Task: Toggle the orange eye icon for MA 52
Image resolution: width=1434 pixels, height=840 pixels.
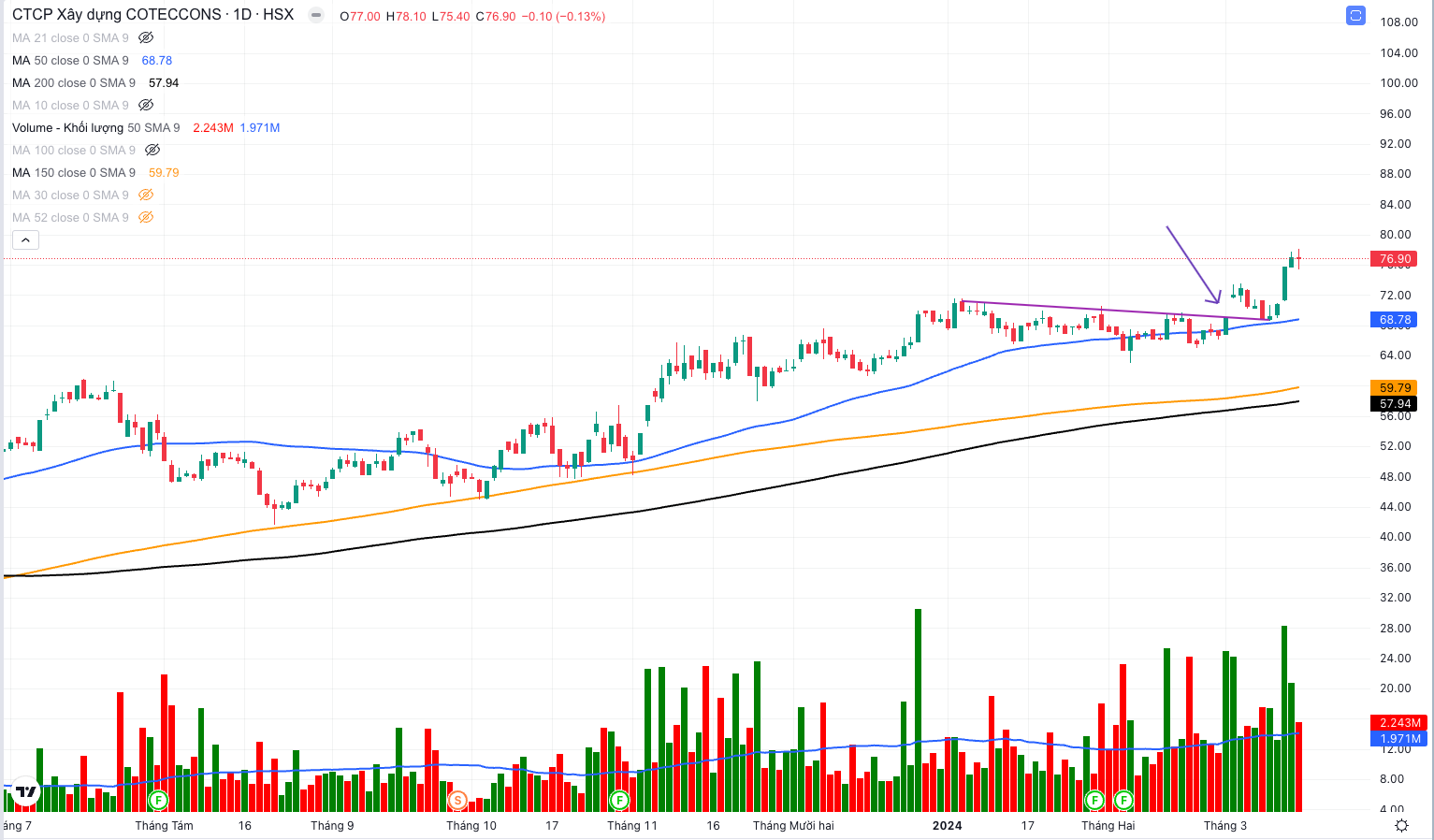Action: 146,218
